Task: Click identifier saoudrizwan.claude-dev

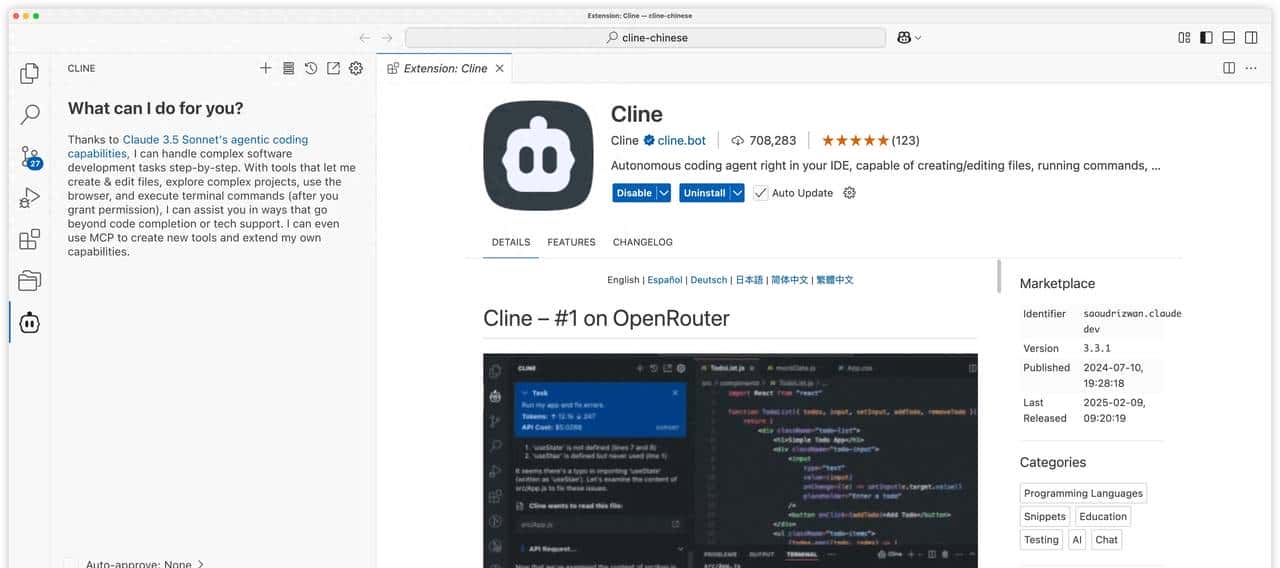Action: coord(1132,320)
